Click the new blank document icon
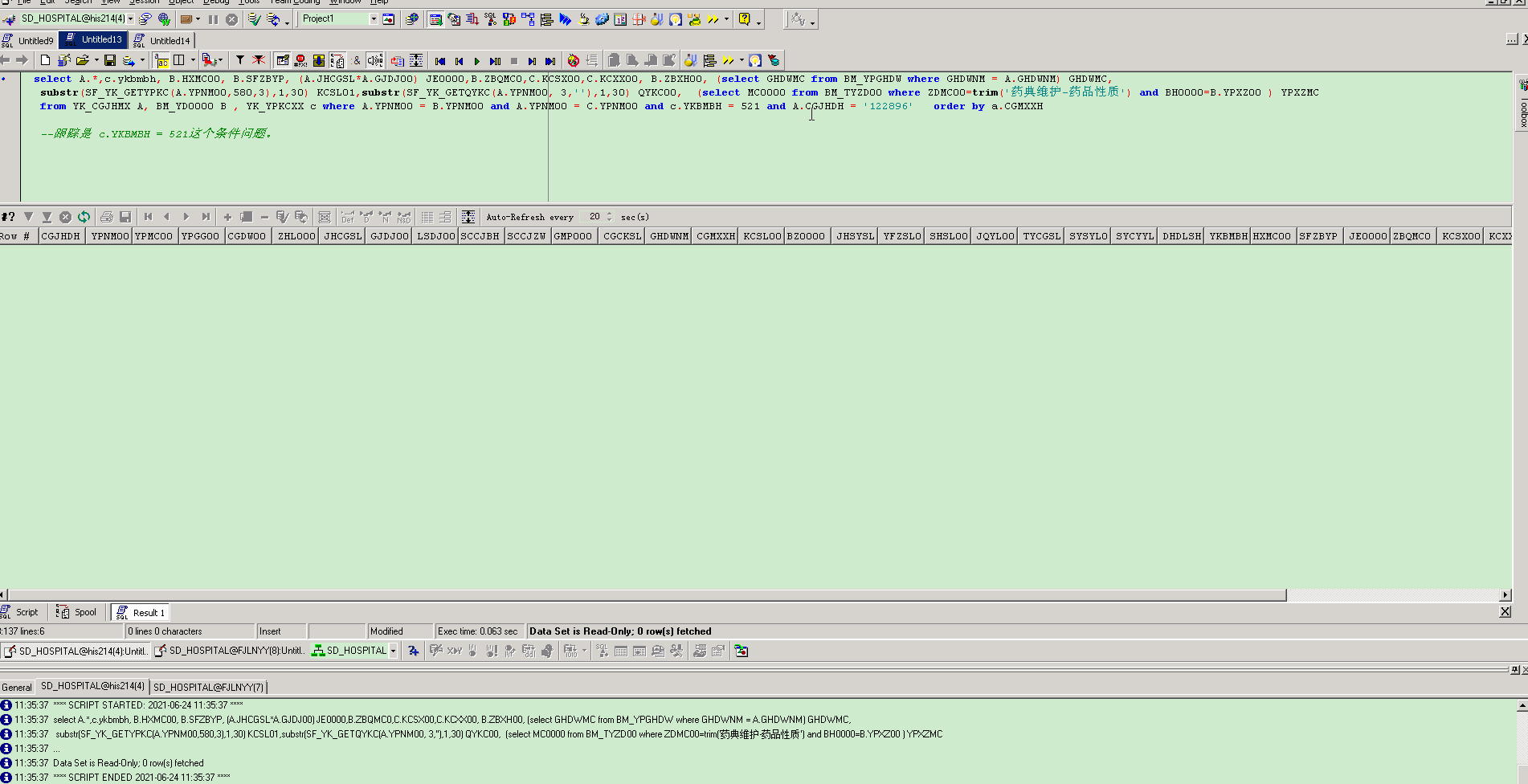 [46, 60]
